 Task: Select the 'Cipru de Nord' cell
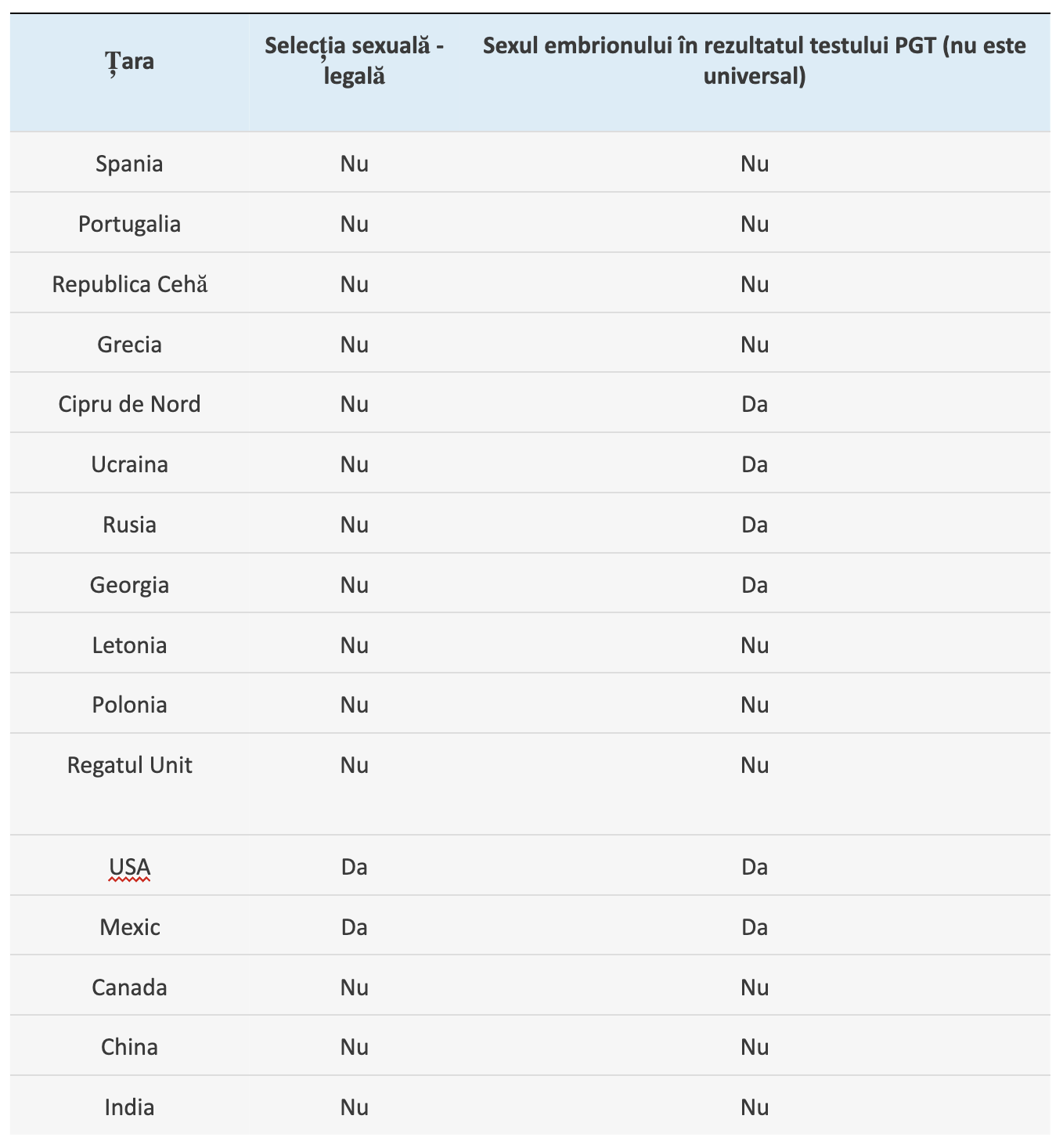click(x=130, y=404)
